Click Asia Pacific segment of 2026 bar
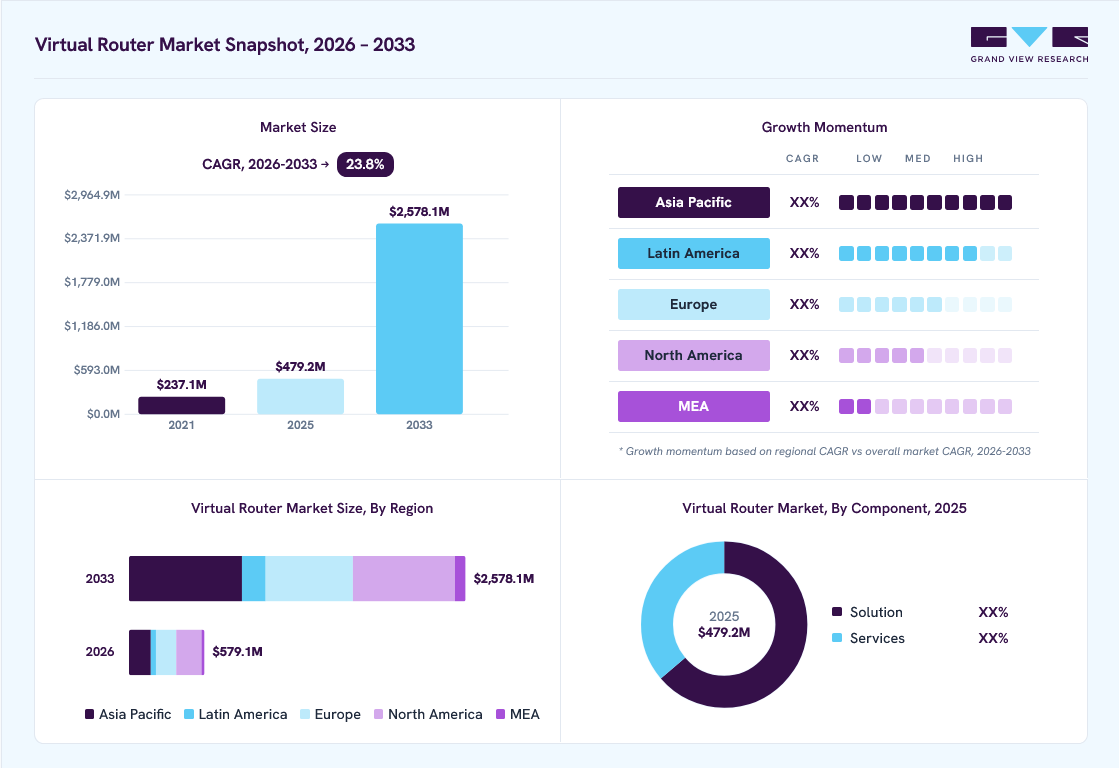This screenshot has height=768, width=1120. pyautogui.click(x=140, y=652)
